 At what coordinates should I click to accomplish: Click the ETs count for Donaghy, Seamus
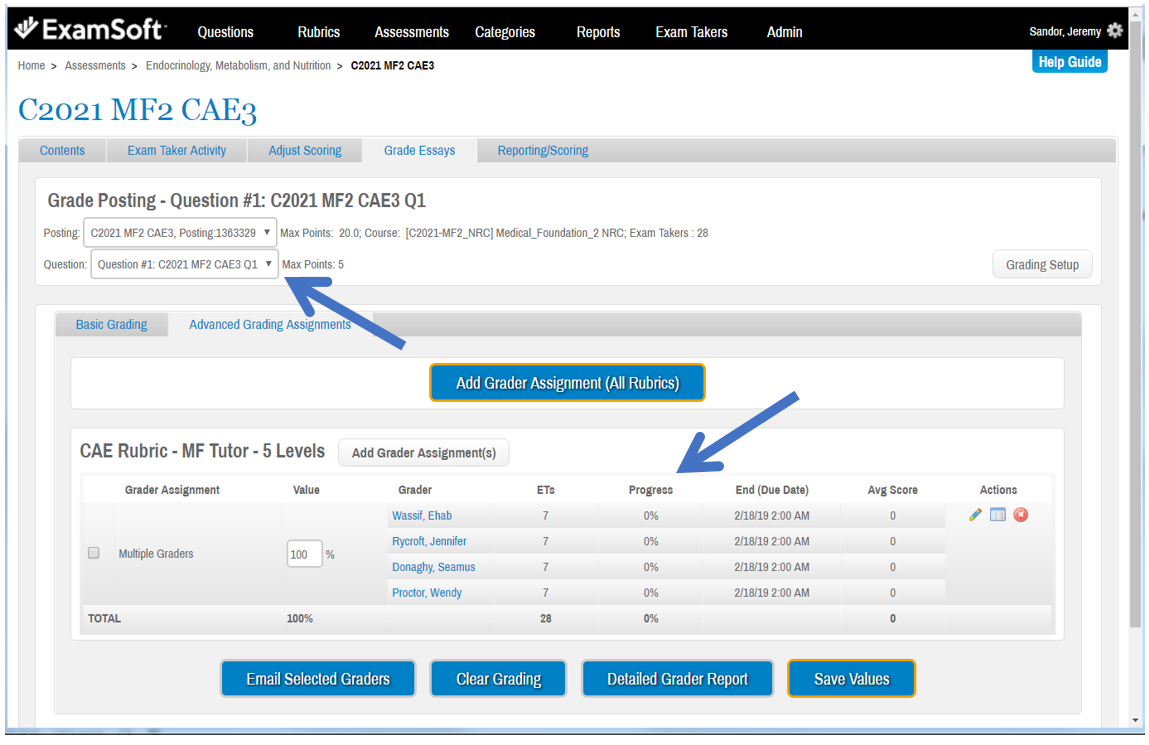tap(546, 567)
